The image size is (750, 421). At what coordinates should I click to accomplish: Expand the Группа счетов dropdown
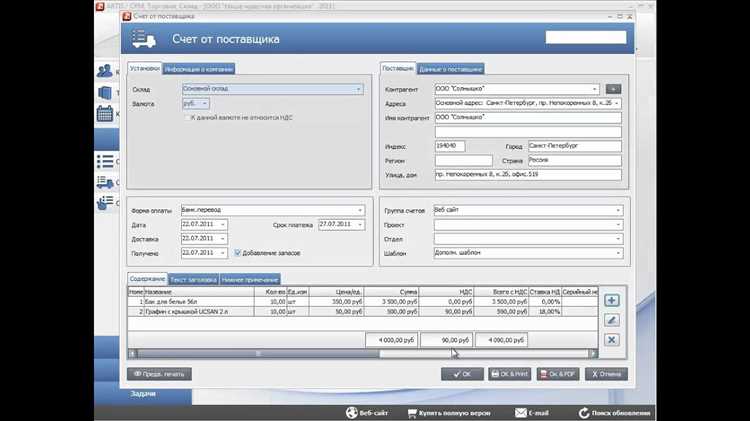[617, 210]
